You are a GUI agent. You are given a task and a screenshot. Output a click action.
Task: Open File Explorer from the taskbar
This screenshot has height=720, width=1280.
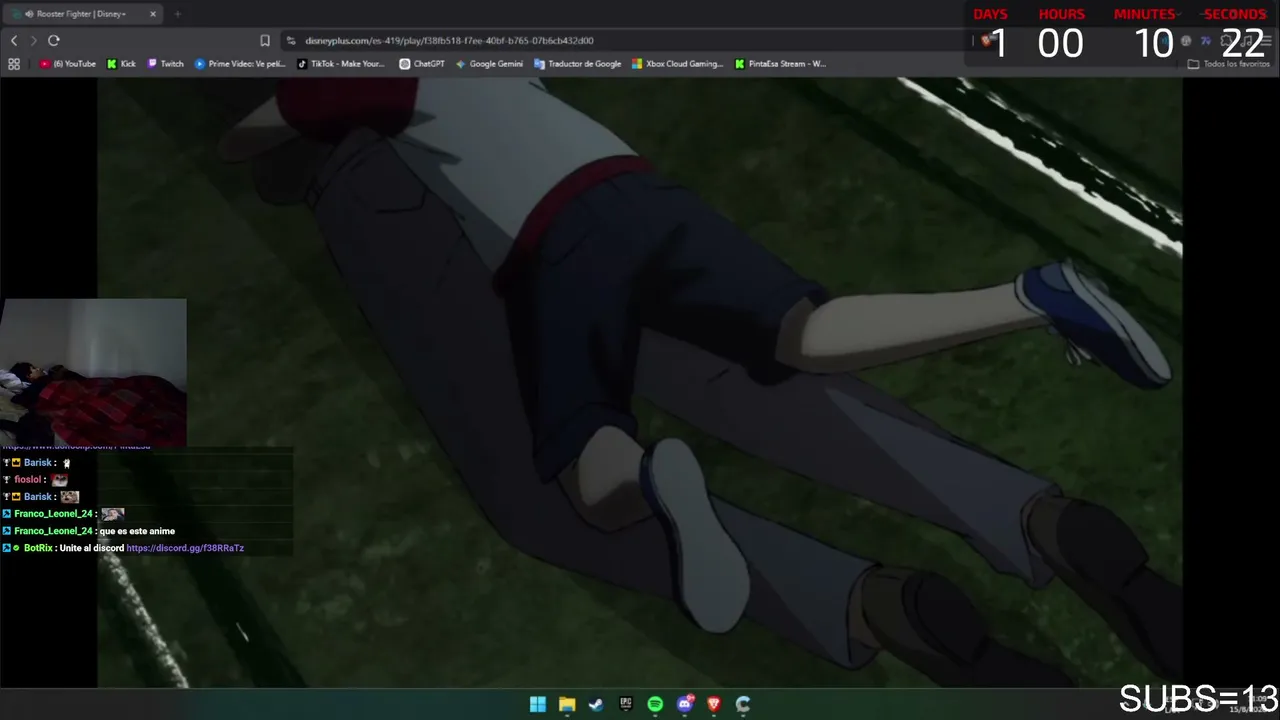(x=567, y=704)
